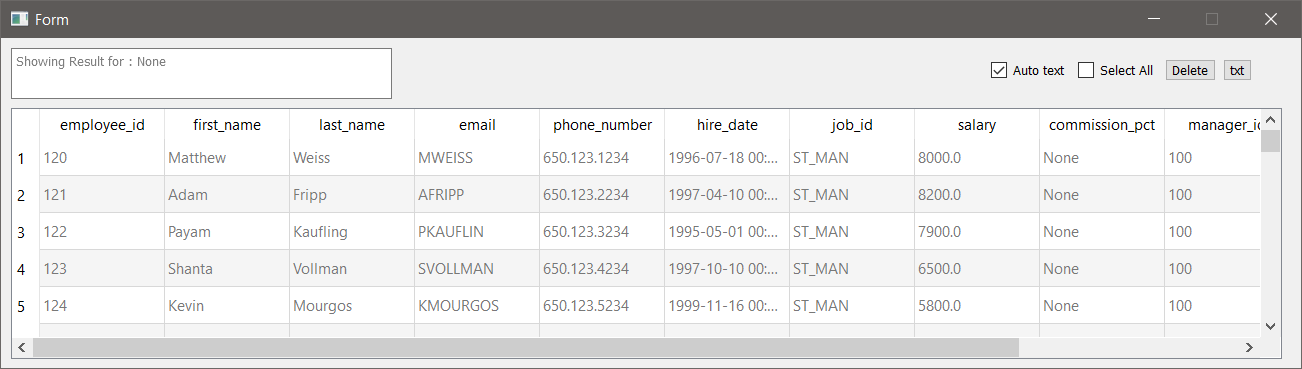Click the Matthew first name cell

coord(227,158)
